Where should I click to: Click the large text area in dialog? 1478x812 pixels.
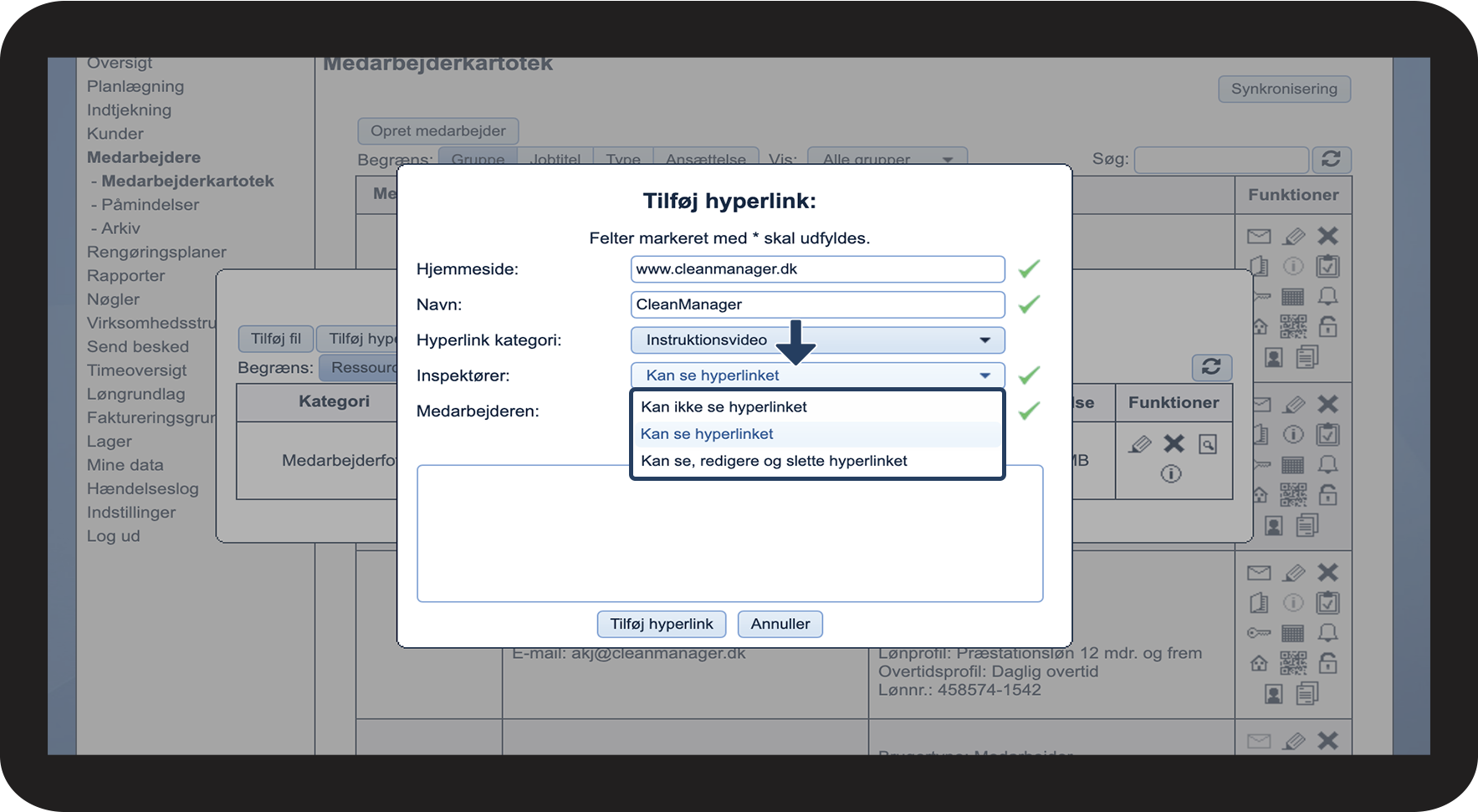click(x=730, y=534)
